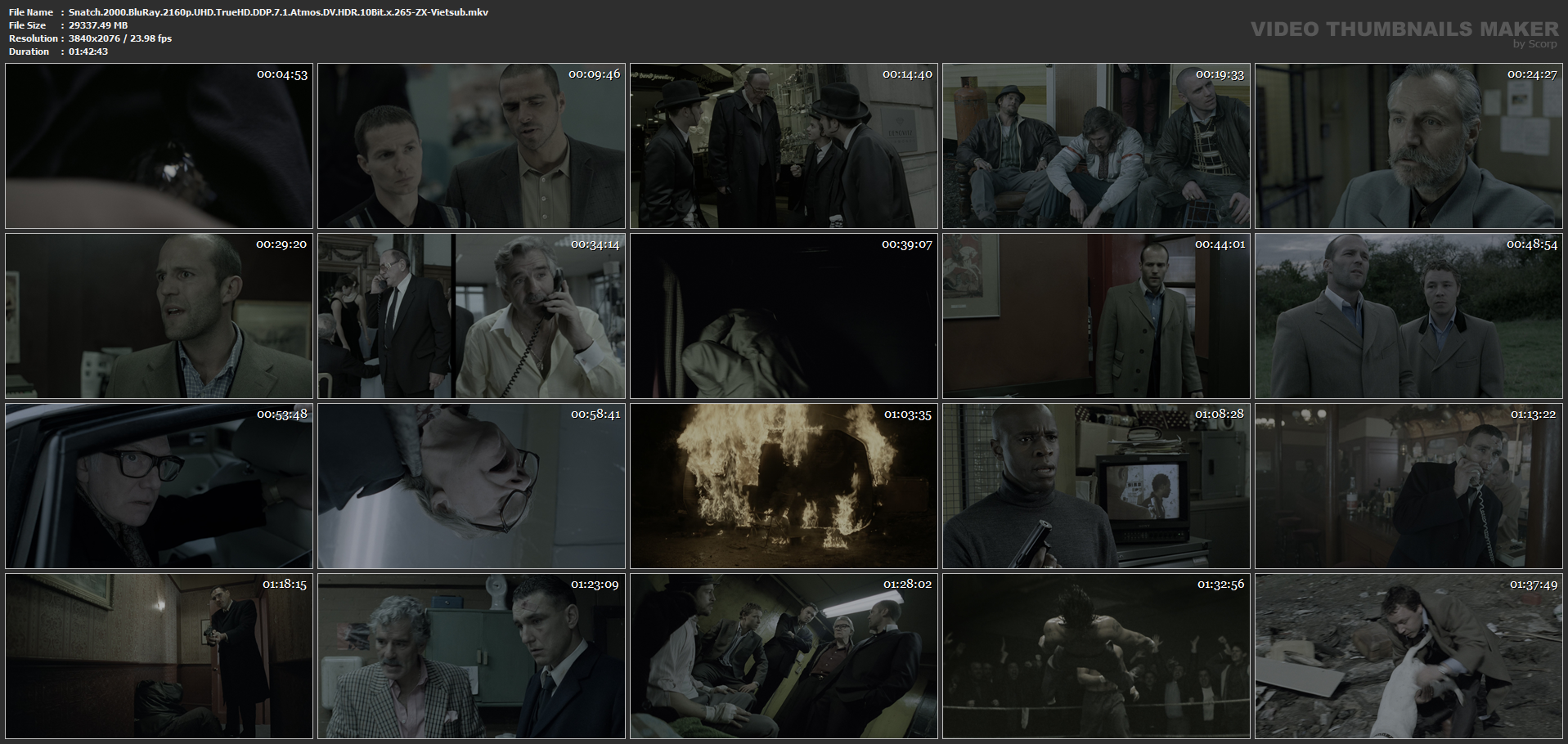Click the 'by Scorp' credit text

[x=1535, y=44]
